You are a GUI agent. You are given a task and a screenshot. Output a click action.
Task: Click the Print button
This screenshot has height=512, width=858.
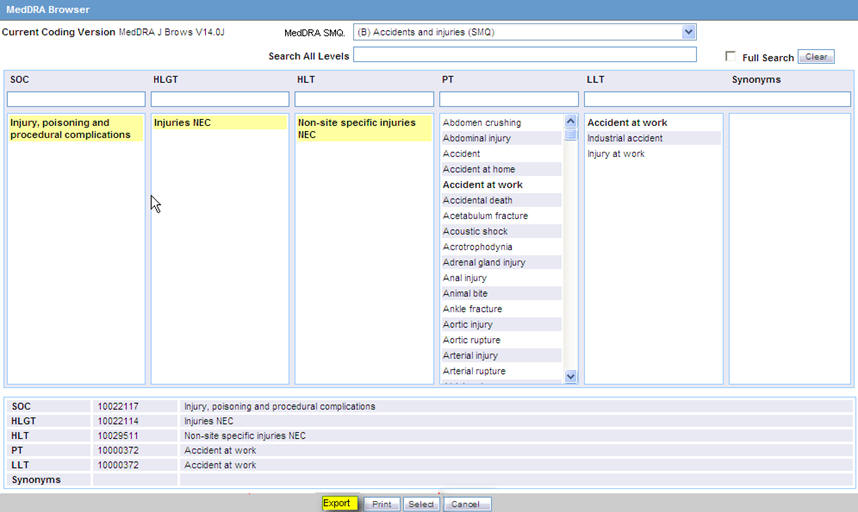[382, 504]
